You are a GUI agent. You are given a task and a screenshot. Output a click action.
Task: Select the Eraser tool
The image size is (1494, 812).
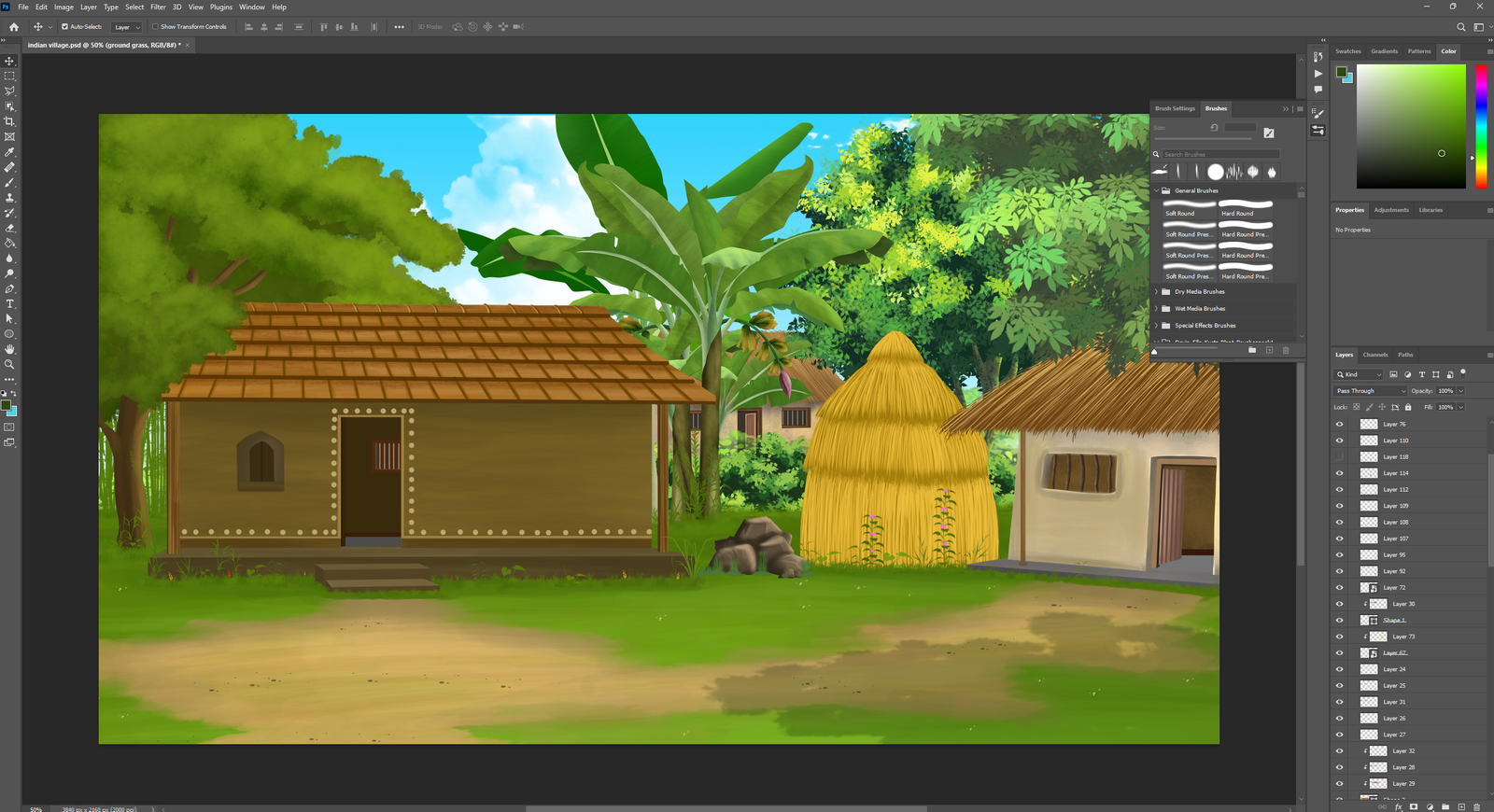9,228
